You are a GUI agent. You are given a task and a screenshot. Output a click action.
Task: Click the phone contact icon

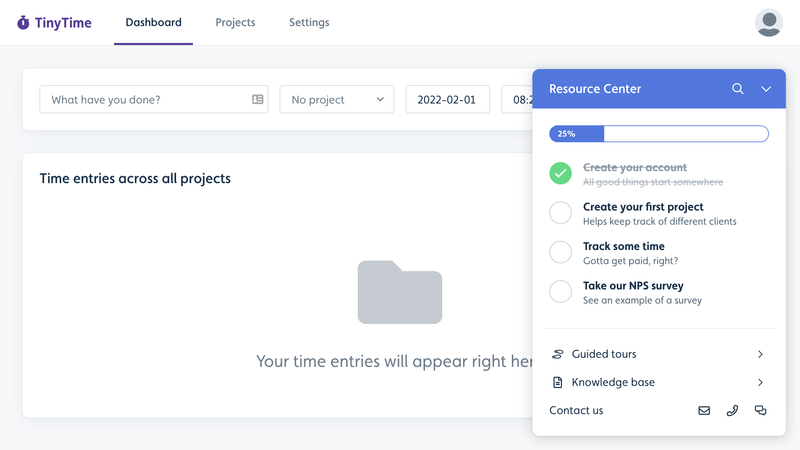click(x=732, y=410)
